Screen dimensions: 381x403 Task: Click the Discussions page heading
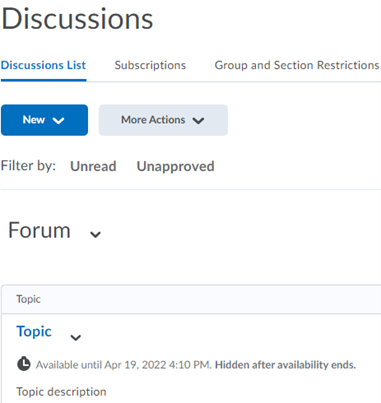click(x=77, y=19)
